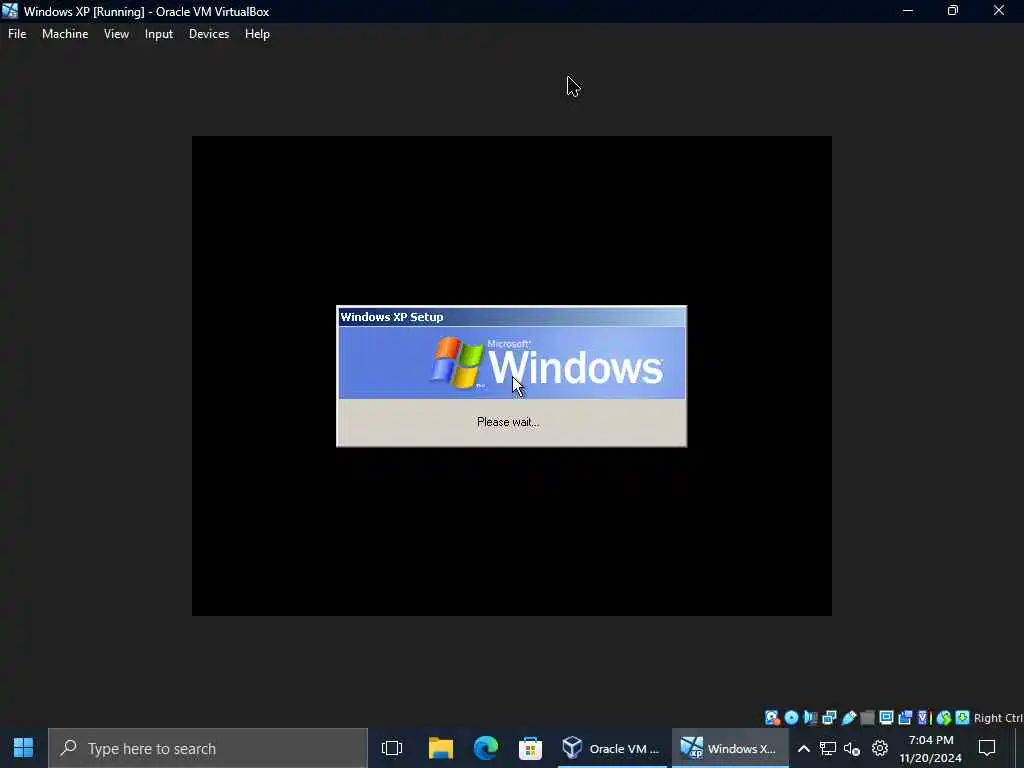Click the optical disc drive status icon
This screenshot has height=768, width=1024.
(x=792, y=718)
